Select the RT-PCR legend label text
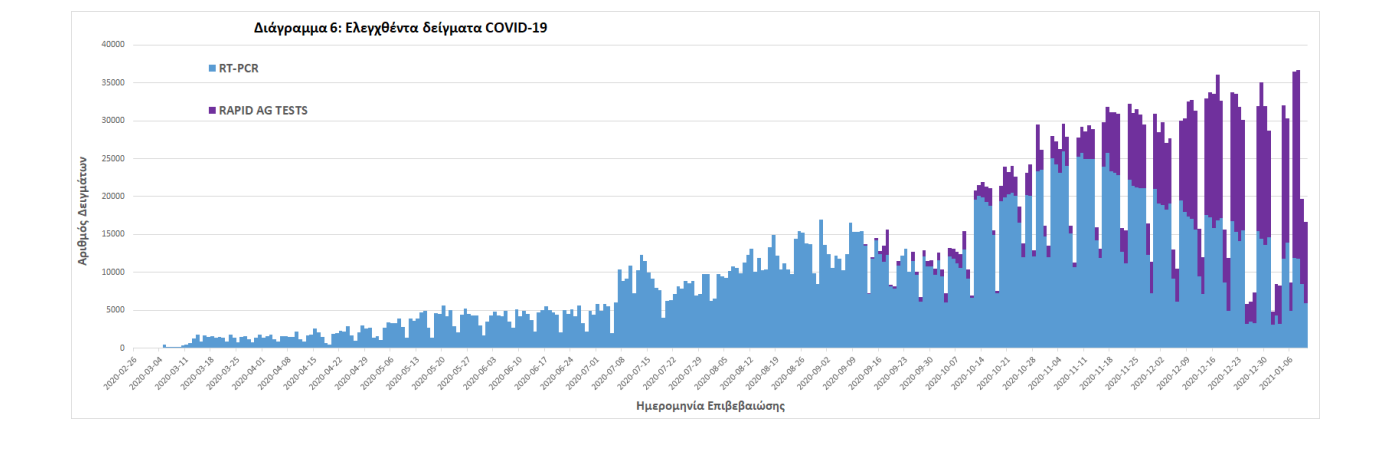The width and height of the screenshot is (1388, 460). pos(240,69)
